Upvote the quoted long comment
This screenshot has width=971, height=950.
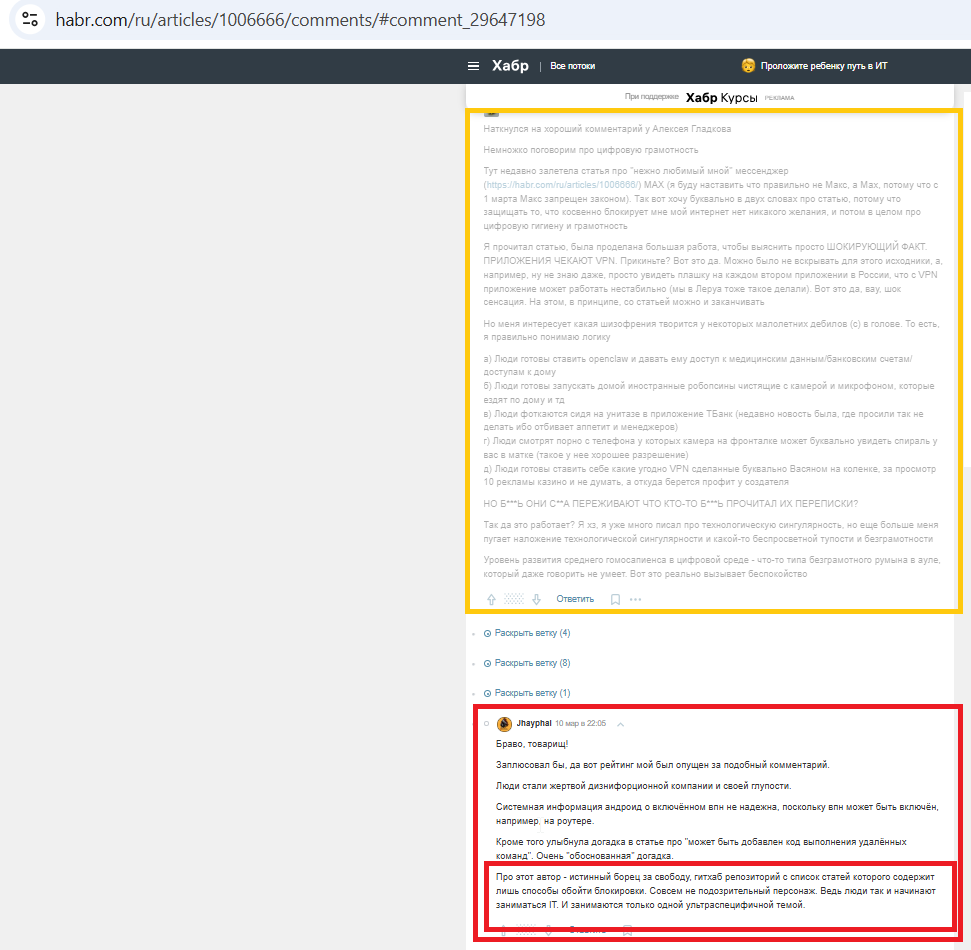coord(491,599)
